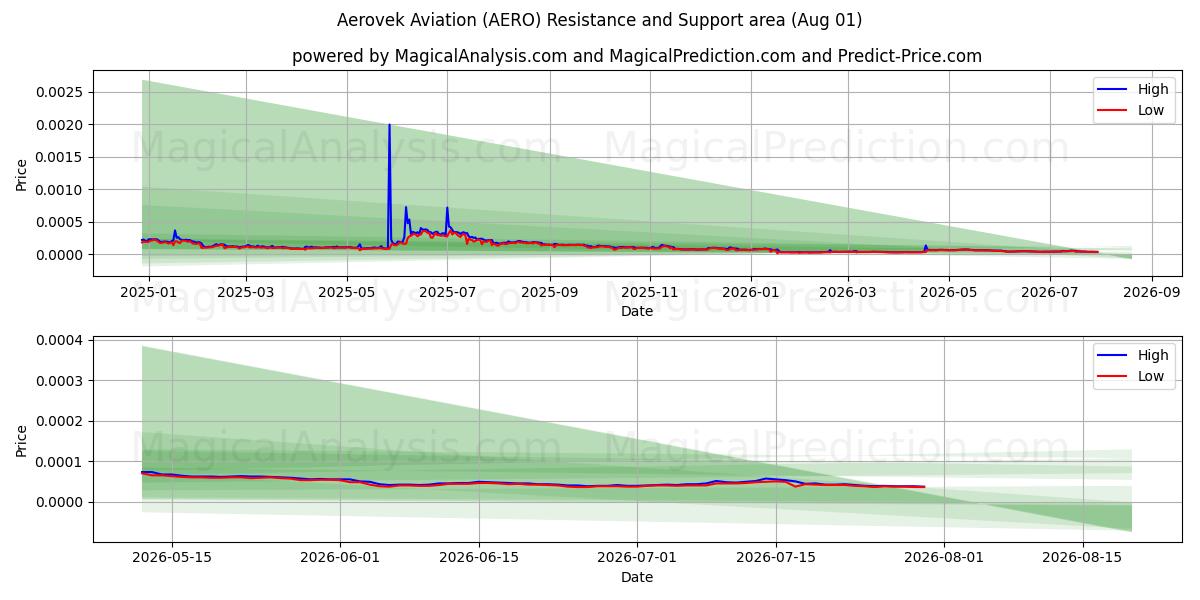Viewport: 1200px width, 600px height.
Task: Click the 2026-06-15 x-axis tick label
Action: pyautogui.click(x=478, y=558)
